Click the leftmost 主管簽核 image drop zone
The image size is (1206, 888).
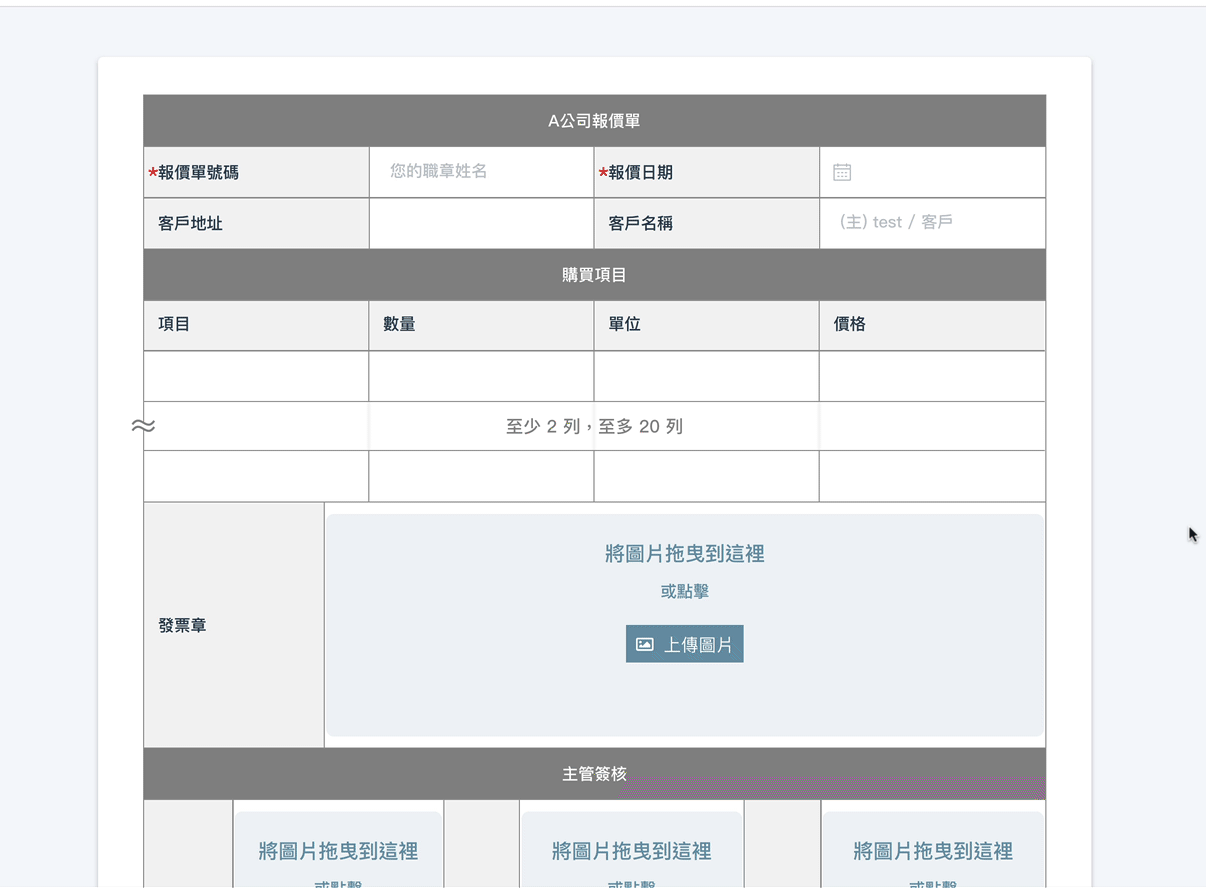338,850
